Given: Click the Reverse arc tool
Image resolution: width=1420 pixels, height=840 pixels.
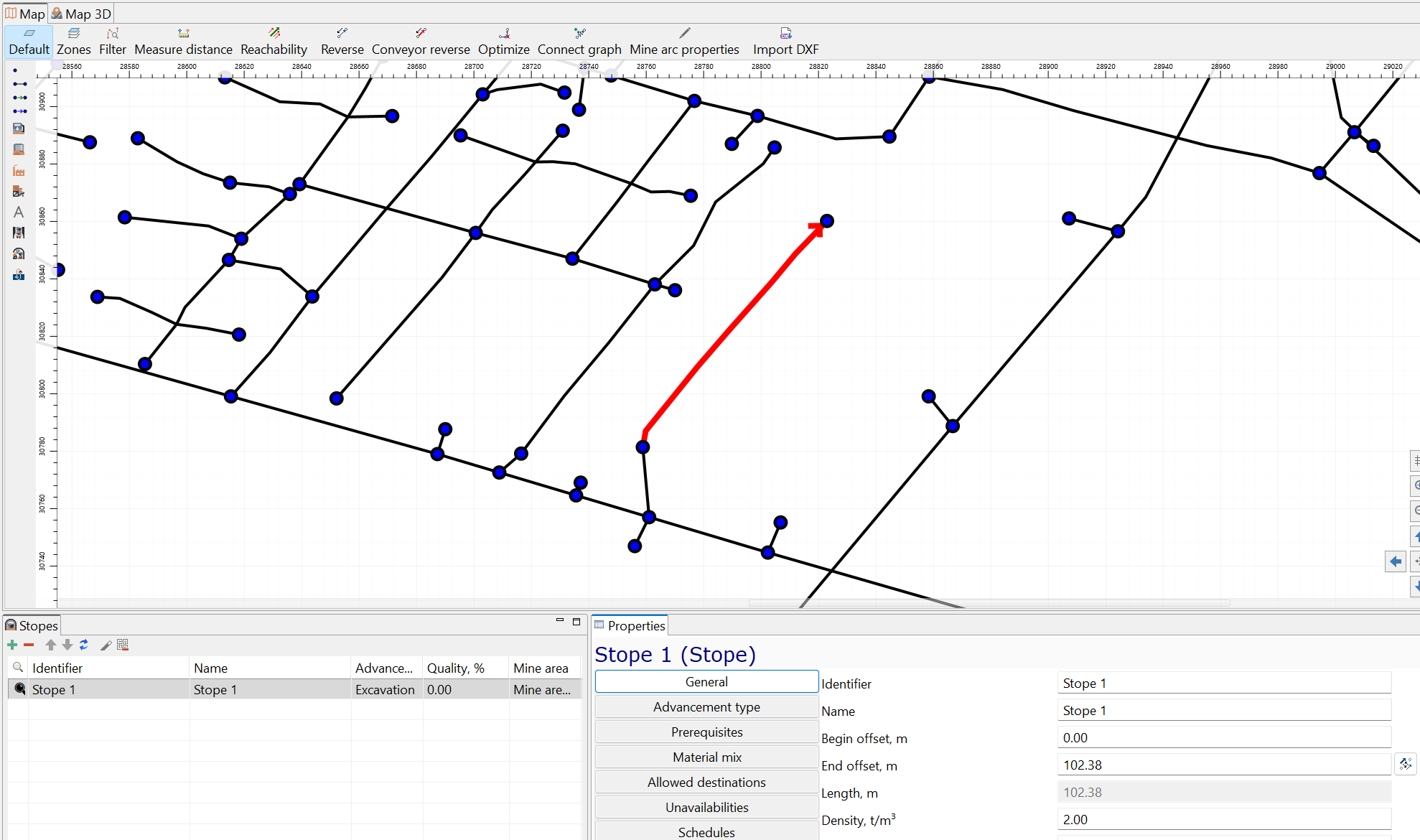Looking at the screenshot, I should pos(342,42).
